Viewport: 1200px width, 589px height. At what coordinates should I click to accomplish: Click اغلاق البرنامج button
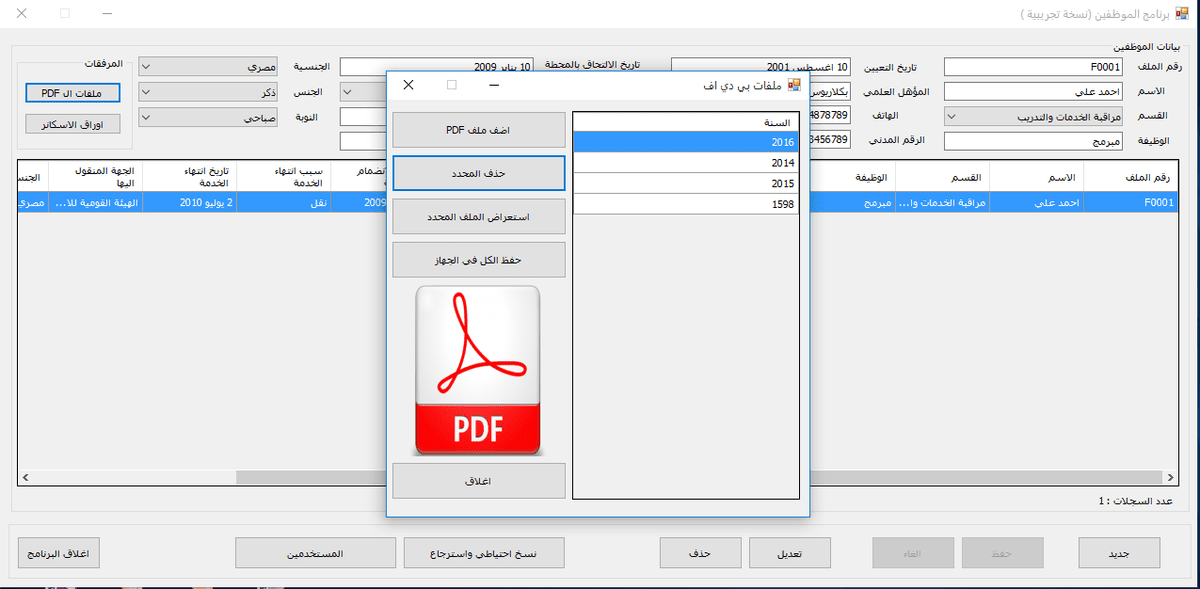59,553
